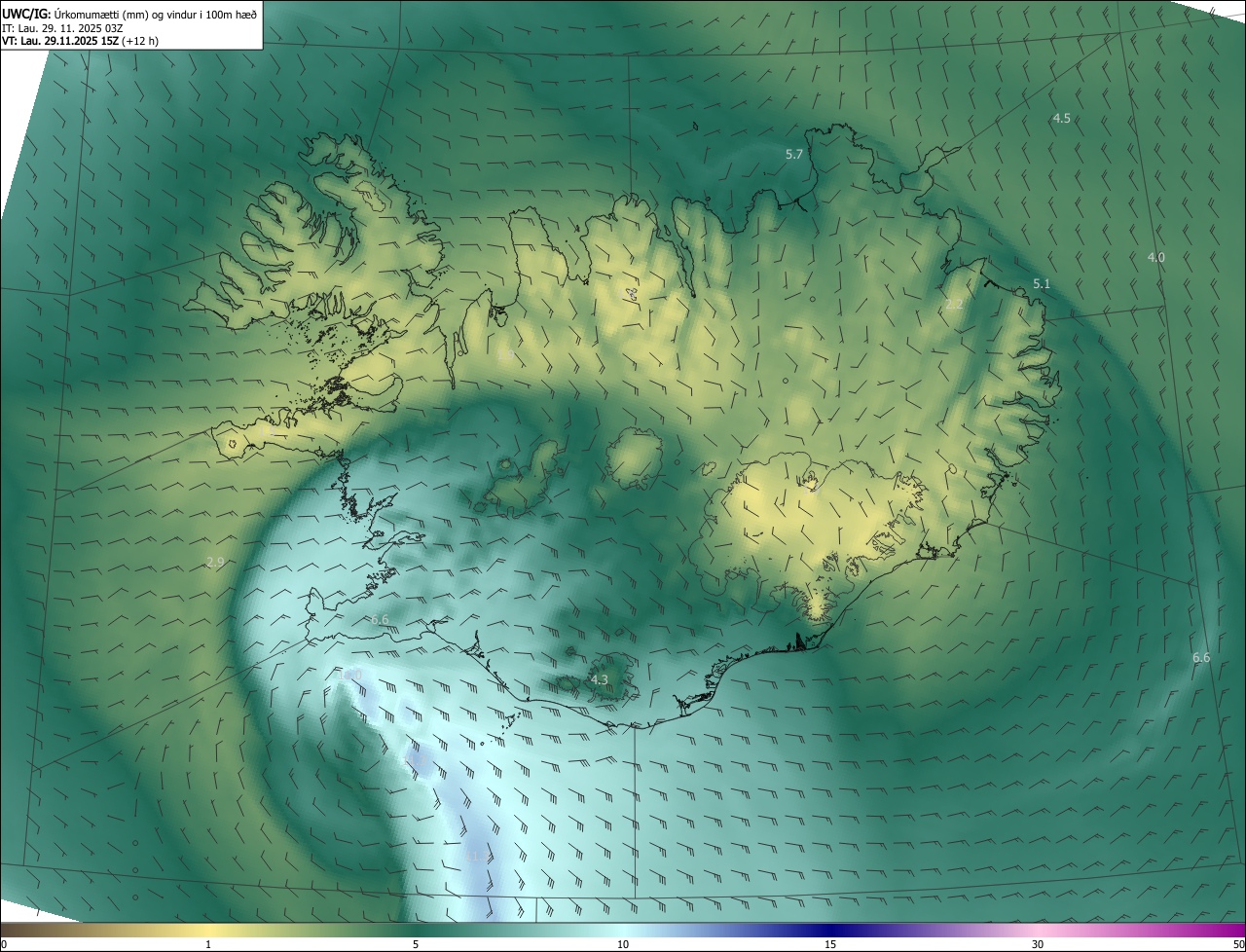1246x952 pixels.
Task: Click the 2.9 value label on the map
Action: pos(216,562)
